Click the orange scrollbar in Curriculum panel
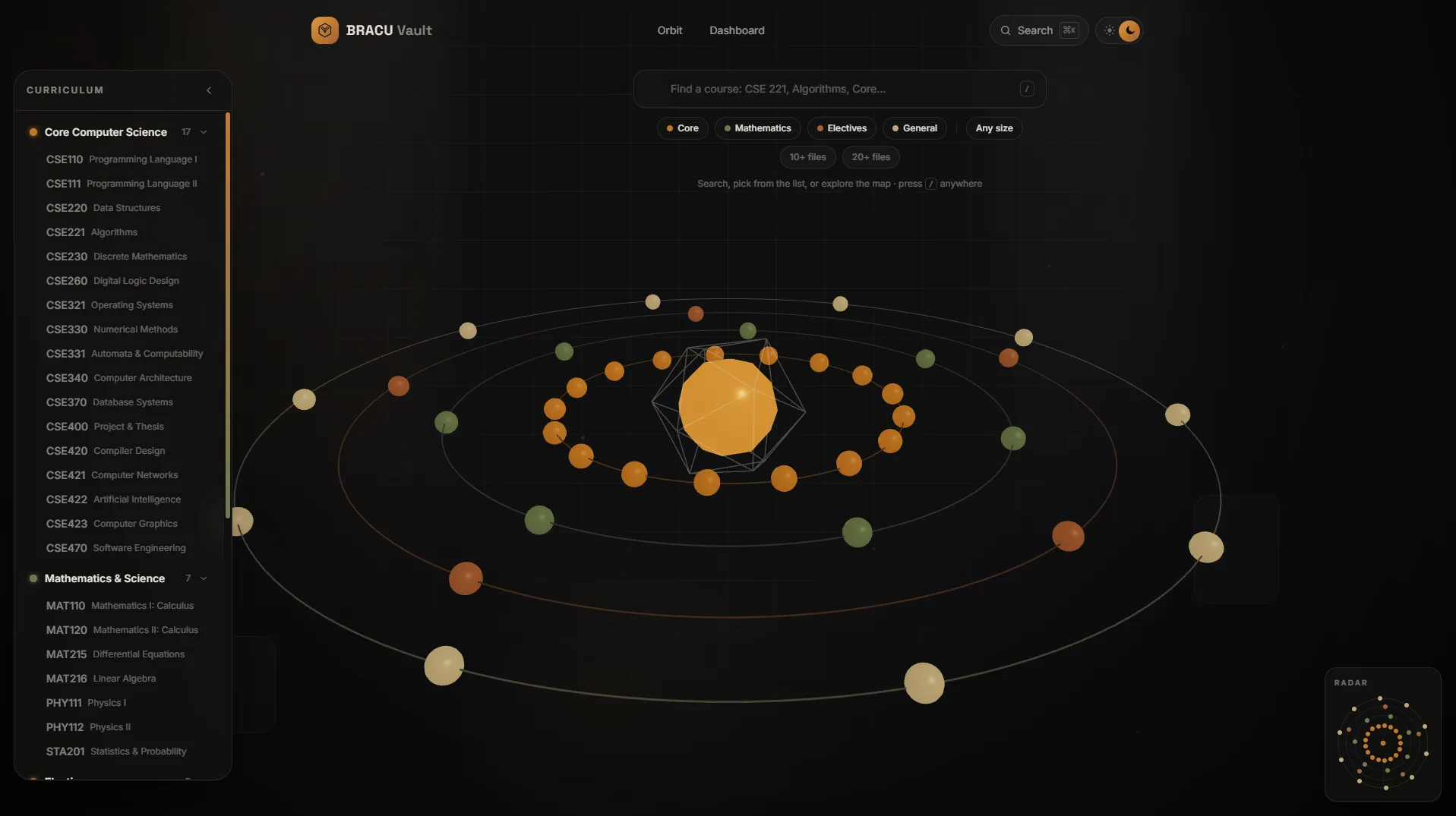1456x816 pixels. [228, 315]
